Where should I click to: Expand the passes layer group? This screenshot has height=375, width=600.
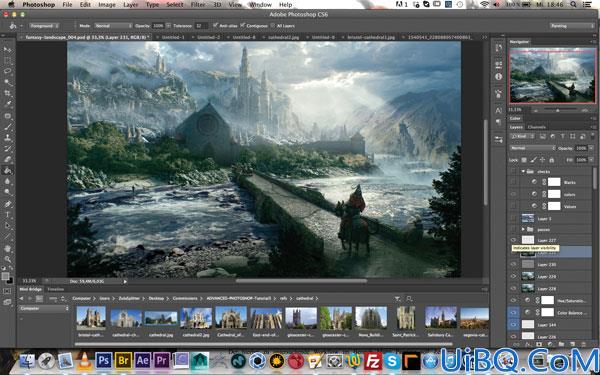pos(523,229)
